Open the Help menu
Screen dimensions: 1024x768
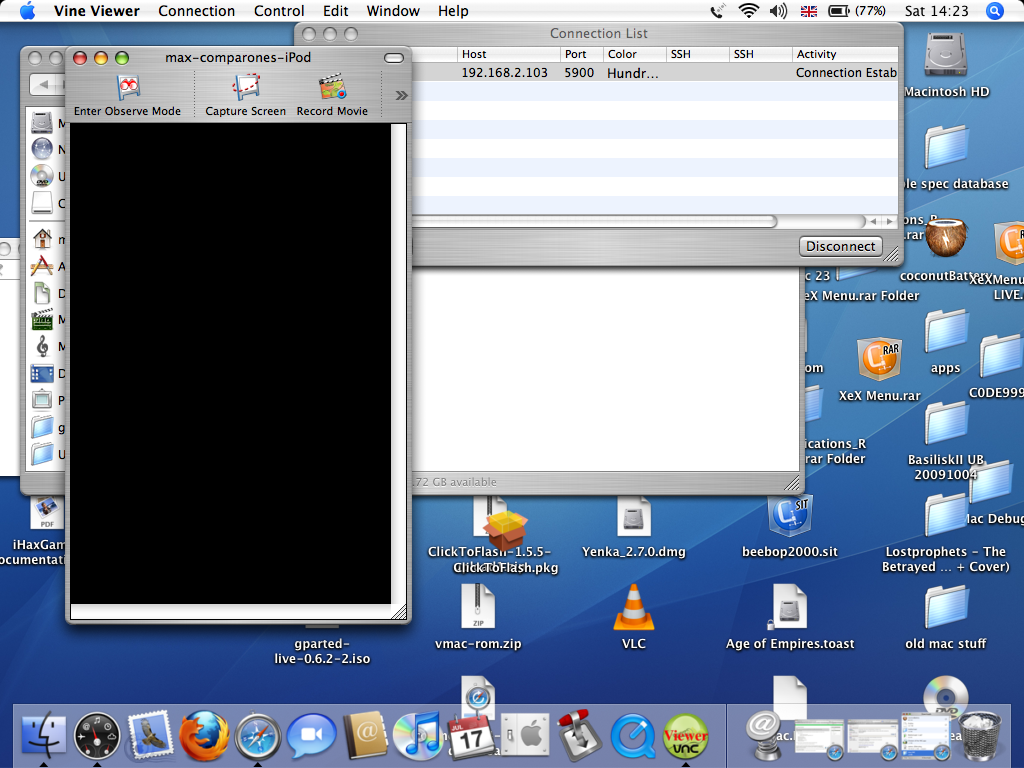pos(453,11)
